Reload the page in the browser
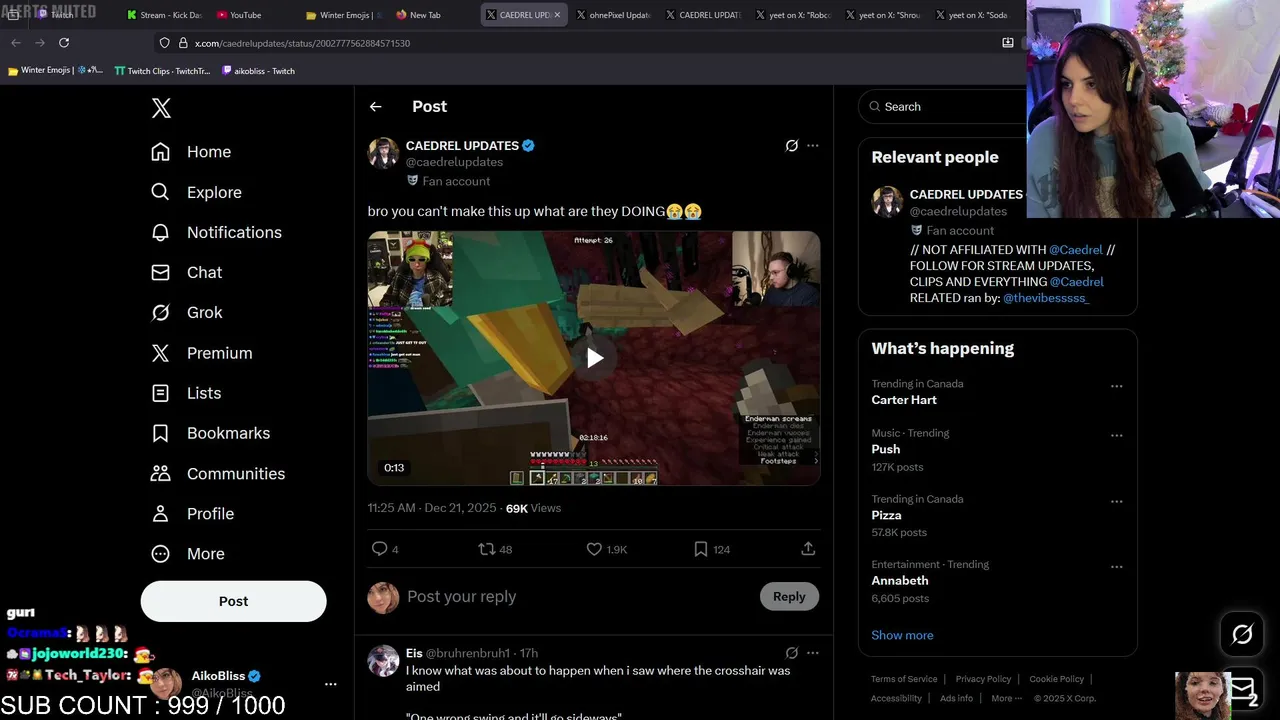Screen dimensions: 1280x720 pyautogui.click(x=64, y=43)
